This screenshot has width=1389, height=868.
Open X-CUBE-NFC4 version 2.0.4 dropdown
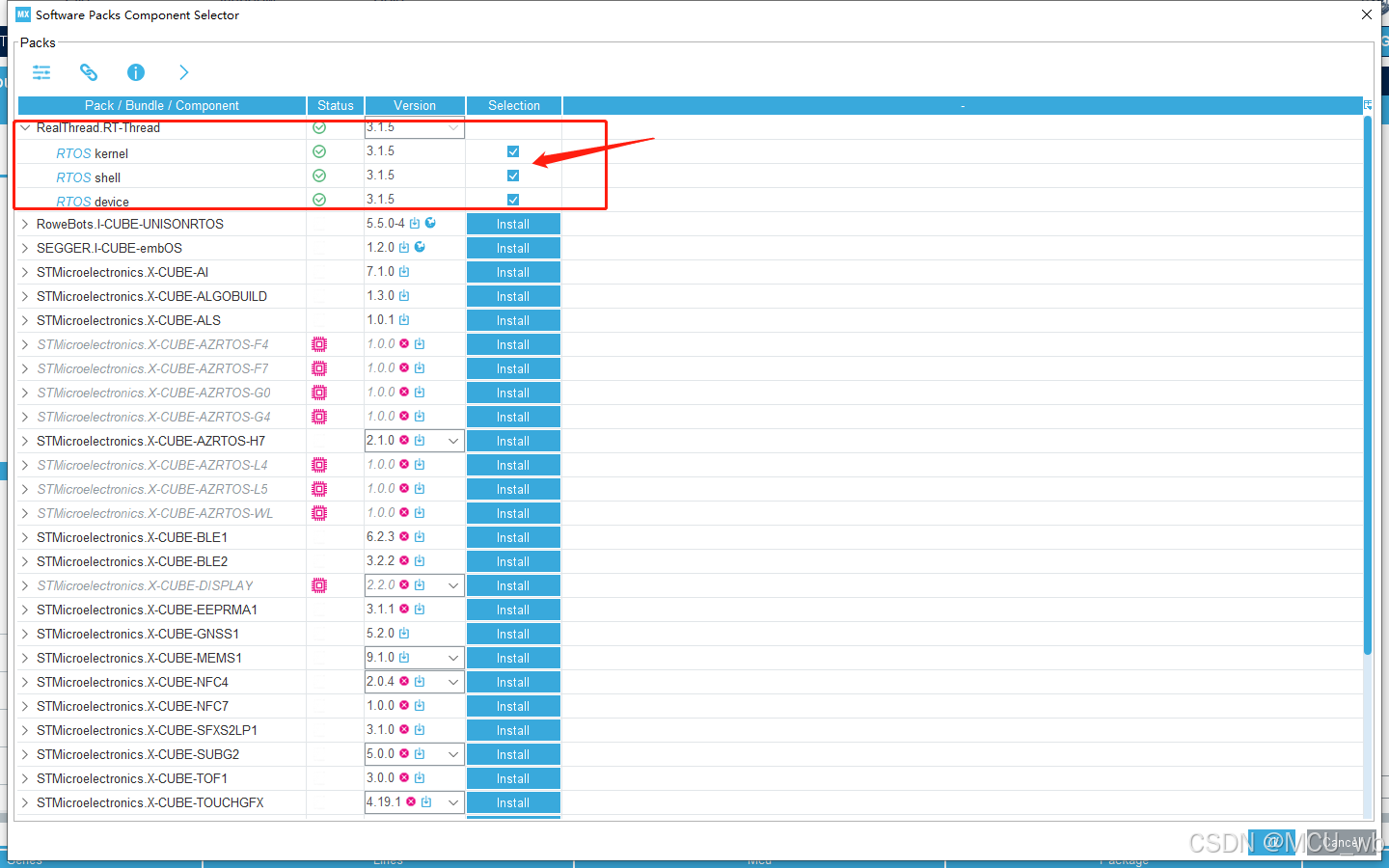(x=453, y=682)
